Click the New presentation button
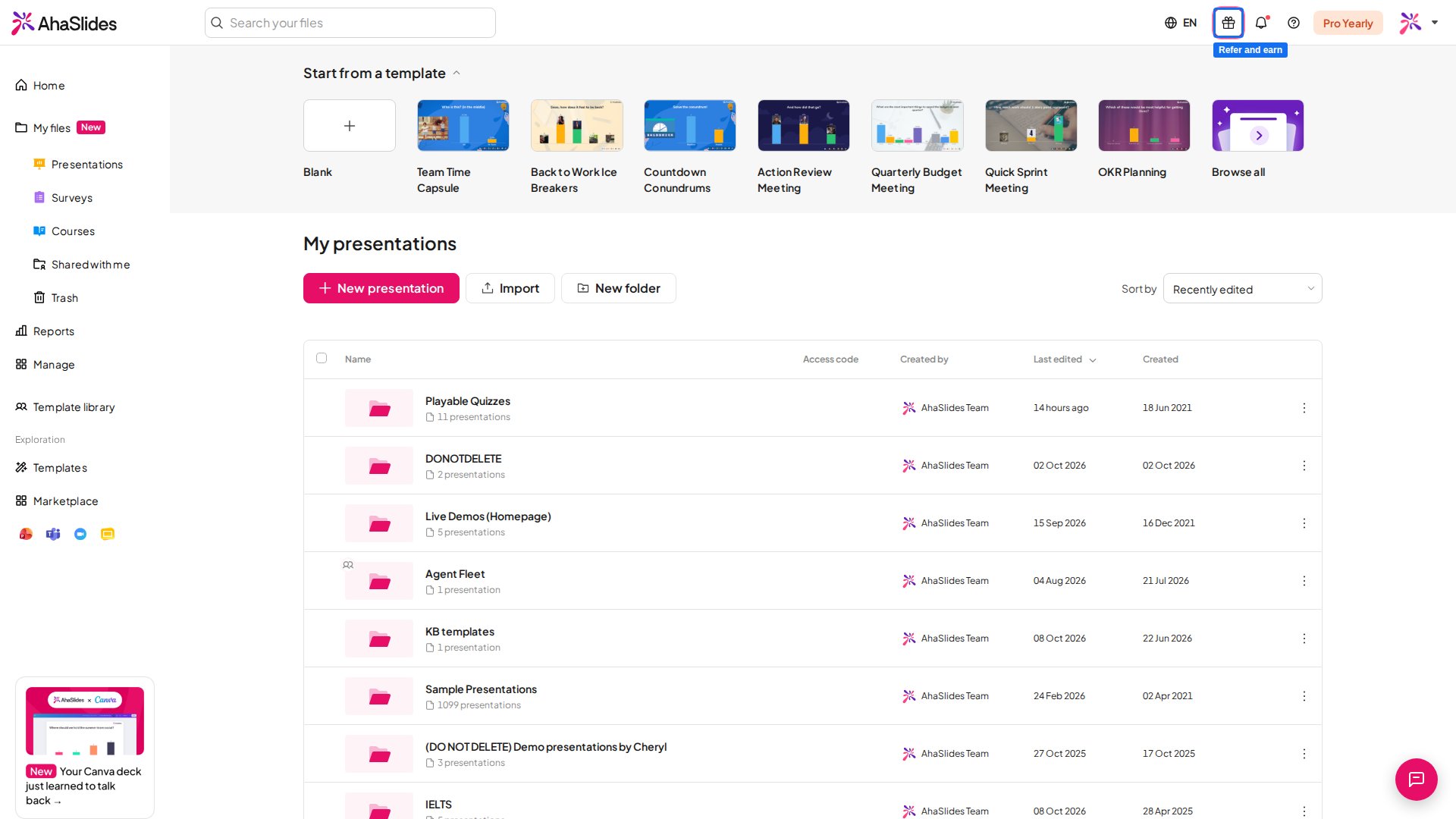Viewport: 1456px width, 819px height. click(381, 288)
